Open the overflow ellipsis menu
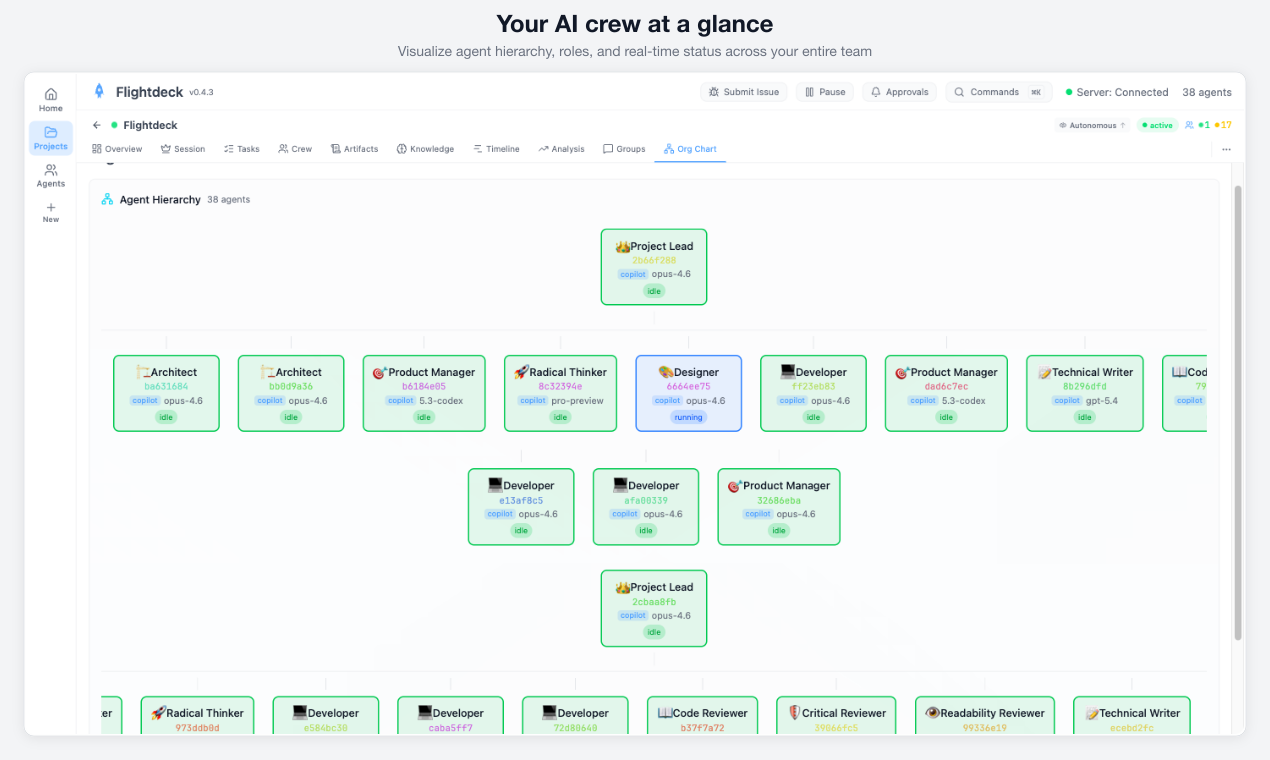Viewport: 1270px width, 760px height. 1227,147
